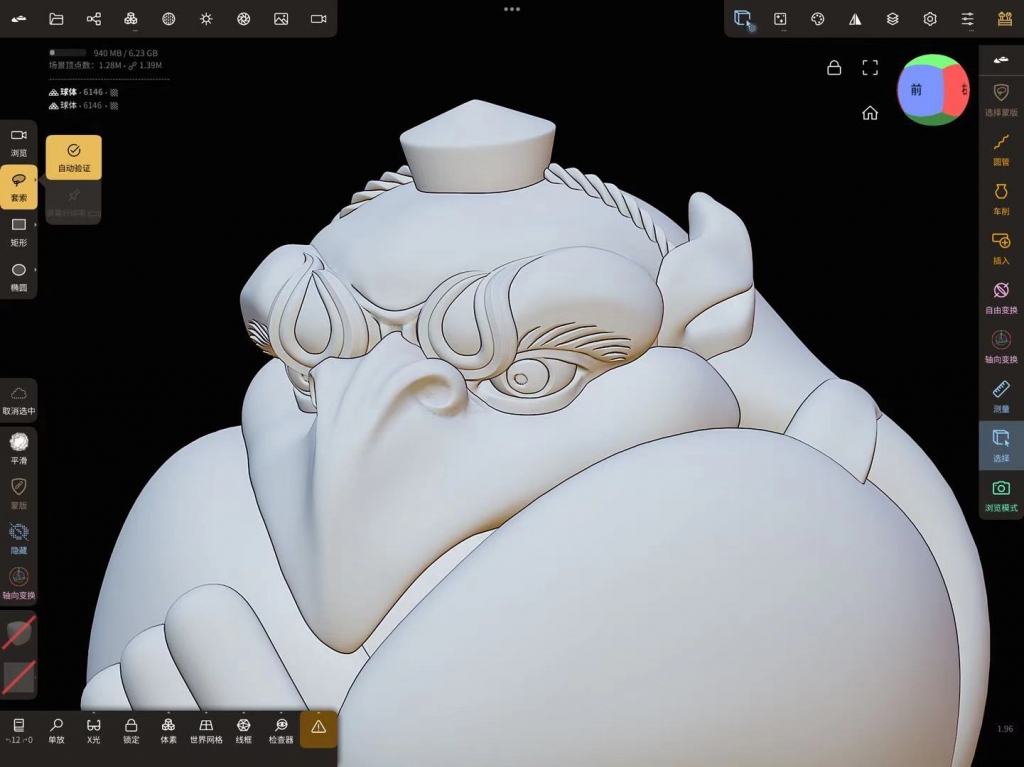Select the 平滑 smooth shortcut
The image size is (1024, 767).
pyautogui.click(x=19, y=449)
